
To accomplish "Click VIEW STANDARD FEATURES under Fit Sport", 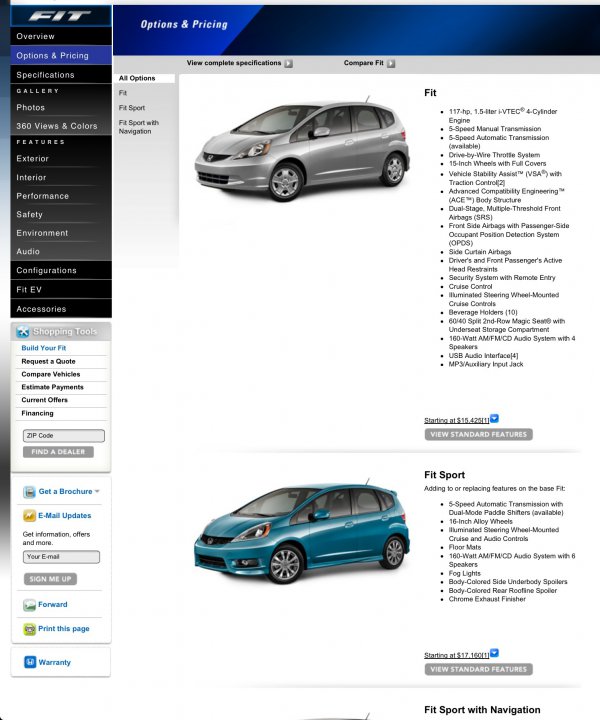I will (x=478, y=669).
